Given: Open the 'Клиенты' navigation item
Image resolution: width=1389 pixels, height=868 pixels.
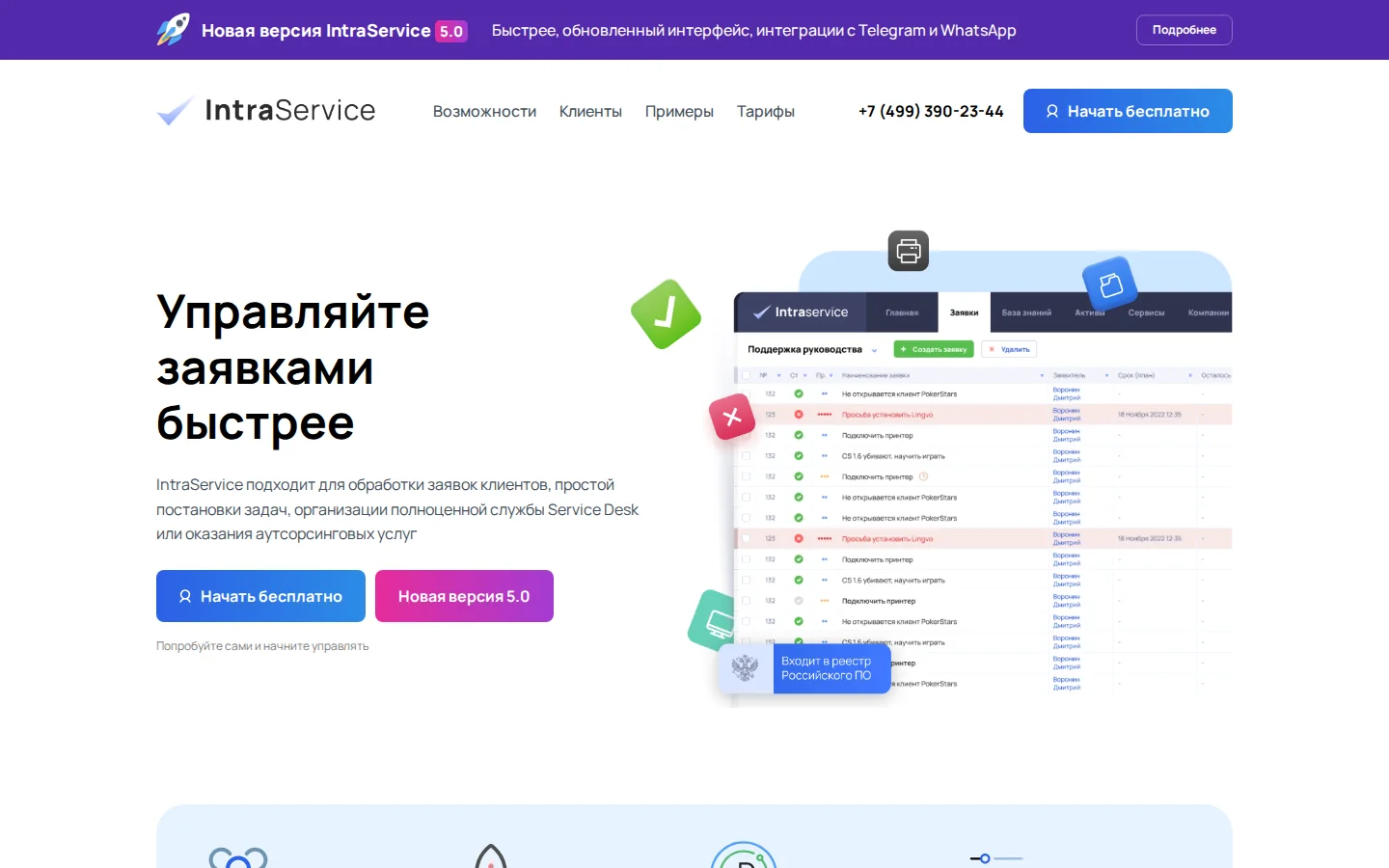Looking at the screenshot, I should [x=590, y=111].
